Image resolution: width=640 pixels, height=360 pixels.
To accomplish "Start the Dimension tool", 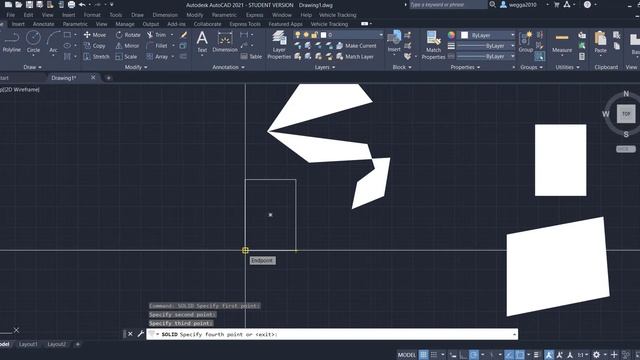I will point(225,42).
